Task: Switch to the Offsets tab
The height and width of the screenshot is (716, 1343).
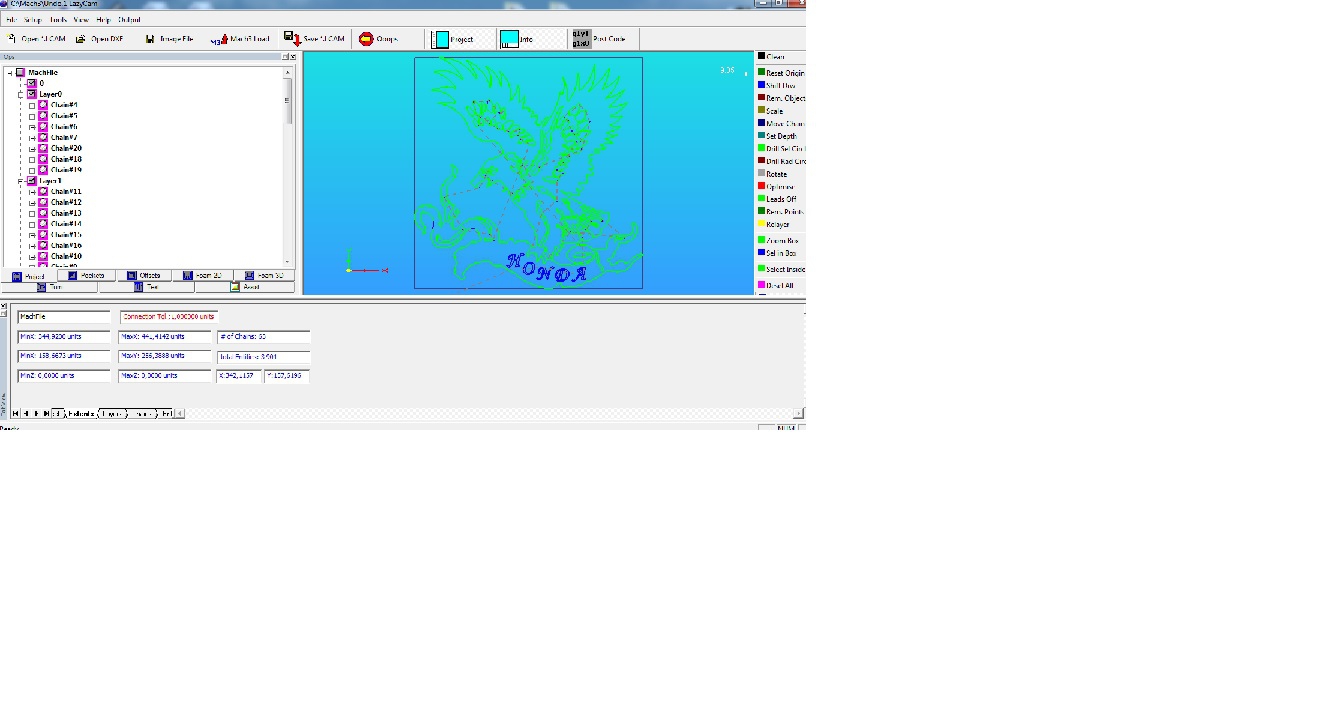Action: click(144, 276)
